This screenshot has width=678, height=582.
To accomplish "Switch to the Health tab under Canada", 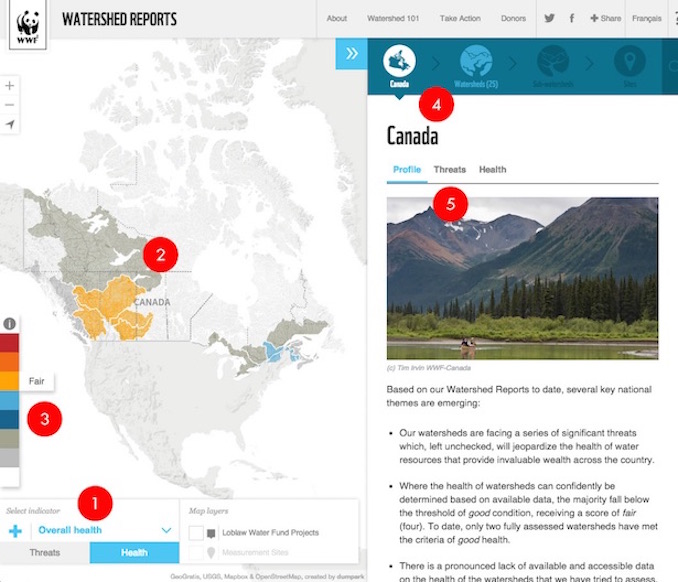I will point(493,169).
